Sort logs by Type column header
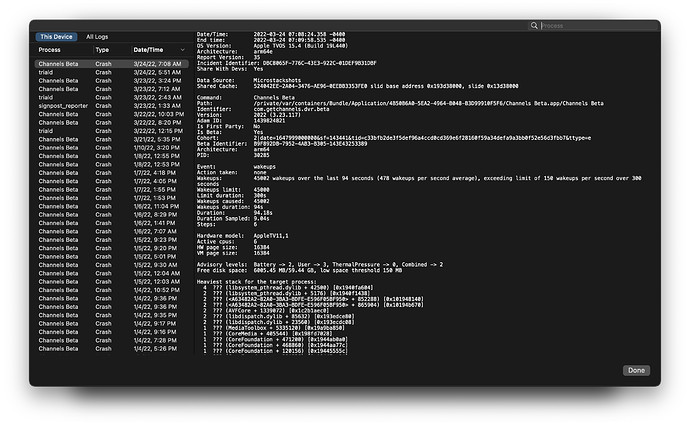This screenshot has height=425, width=690. (102, 49)
